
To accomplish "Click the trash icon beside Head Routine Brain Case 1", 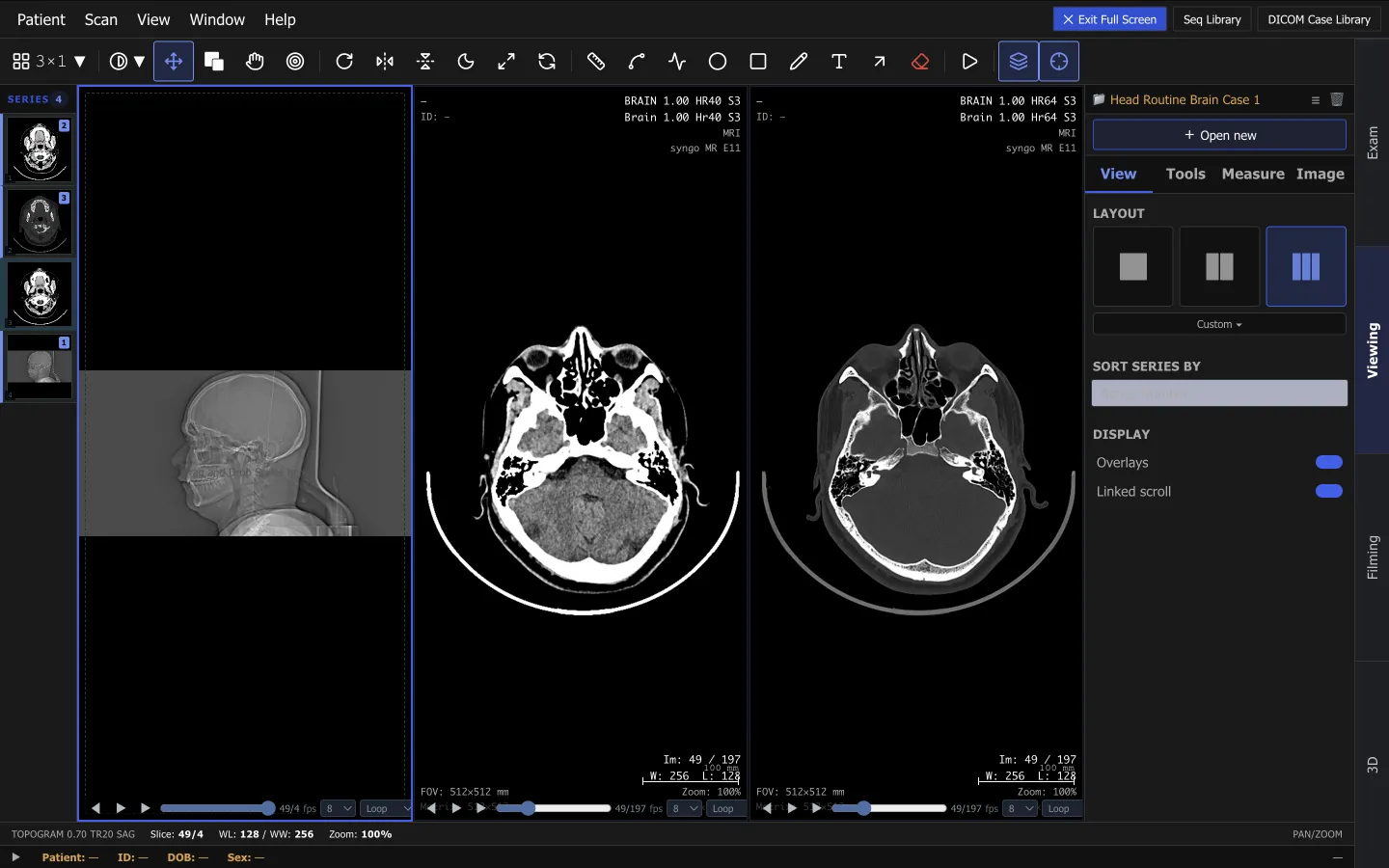I will point(1337,99).
